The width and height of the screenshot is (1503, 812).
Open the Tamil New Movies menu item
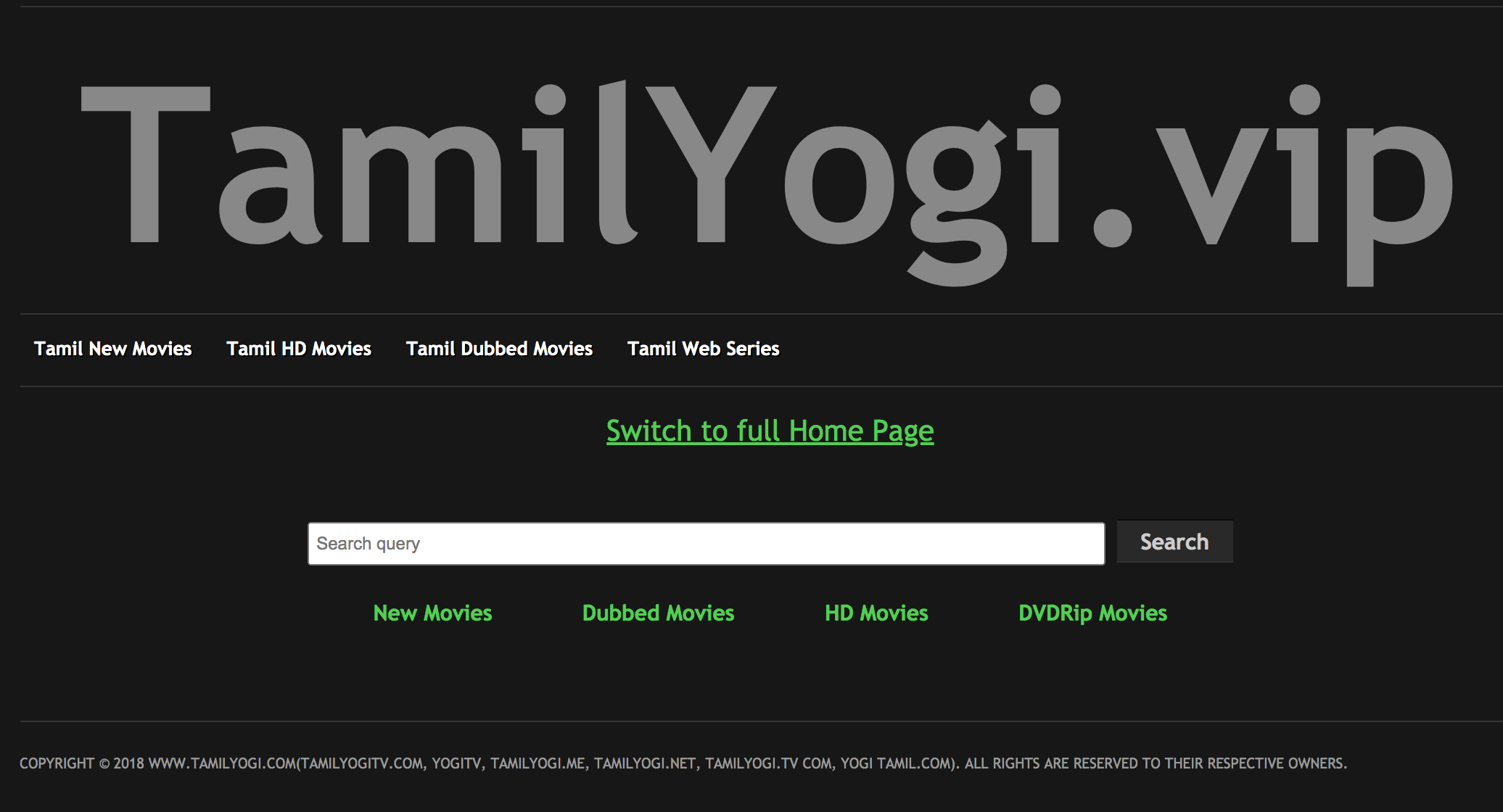112,349
